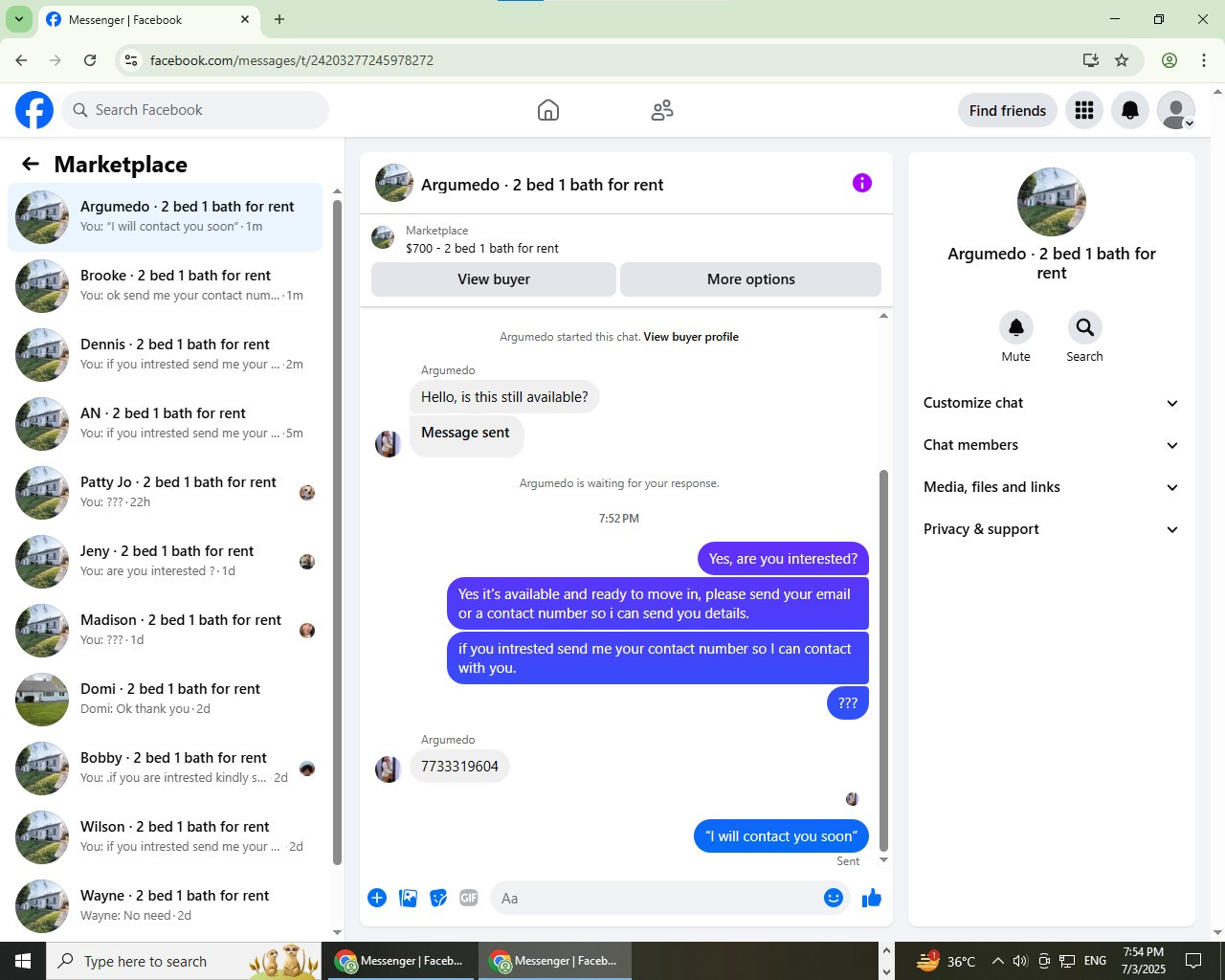Viewport: 1225px width, 980px height.
Task: Click the More options button
Action: point(751,279)
